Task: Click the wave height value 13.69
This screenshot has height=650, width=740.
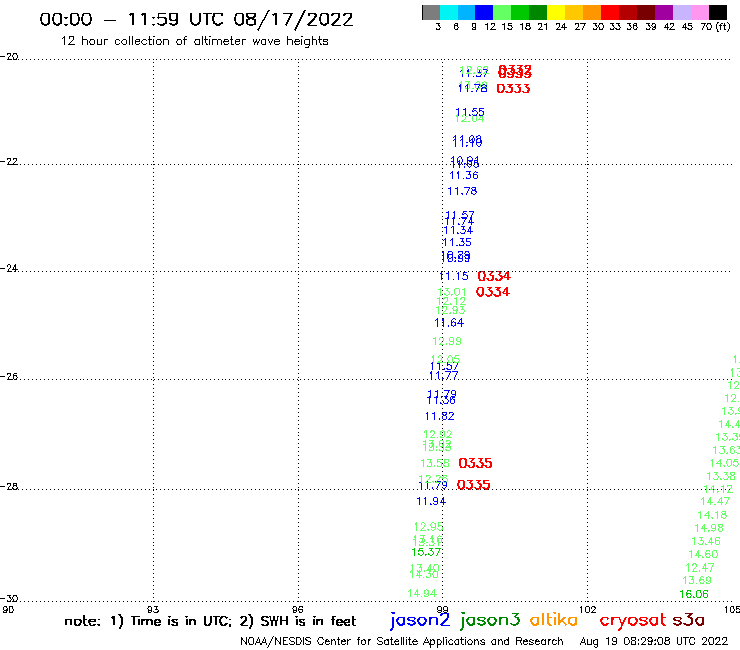Action: point(697,581)
